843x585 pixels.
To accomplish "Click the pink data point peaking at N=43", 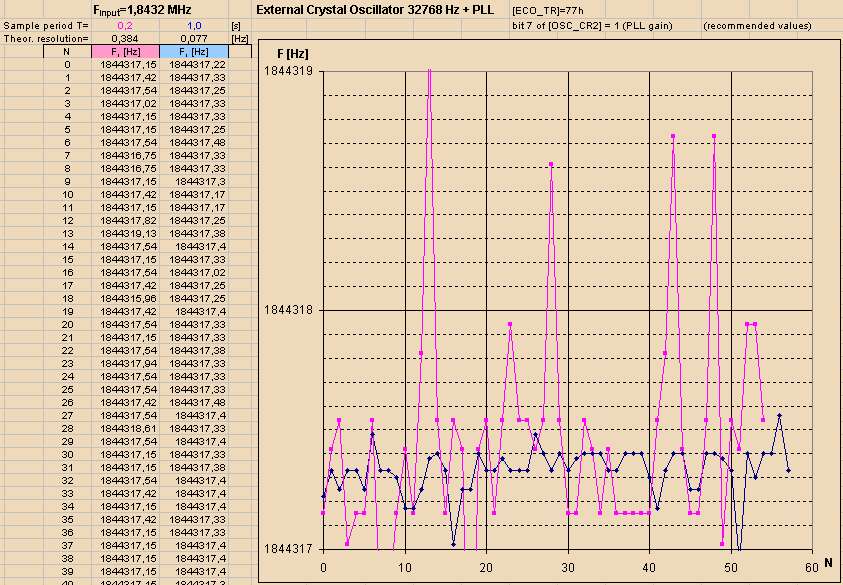I will tap(673, 136).
